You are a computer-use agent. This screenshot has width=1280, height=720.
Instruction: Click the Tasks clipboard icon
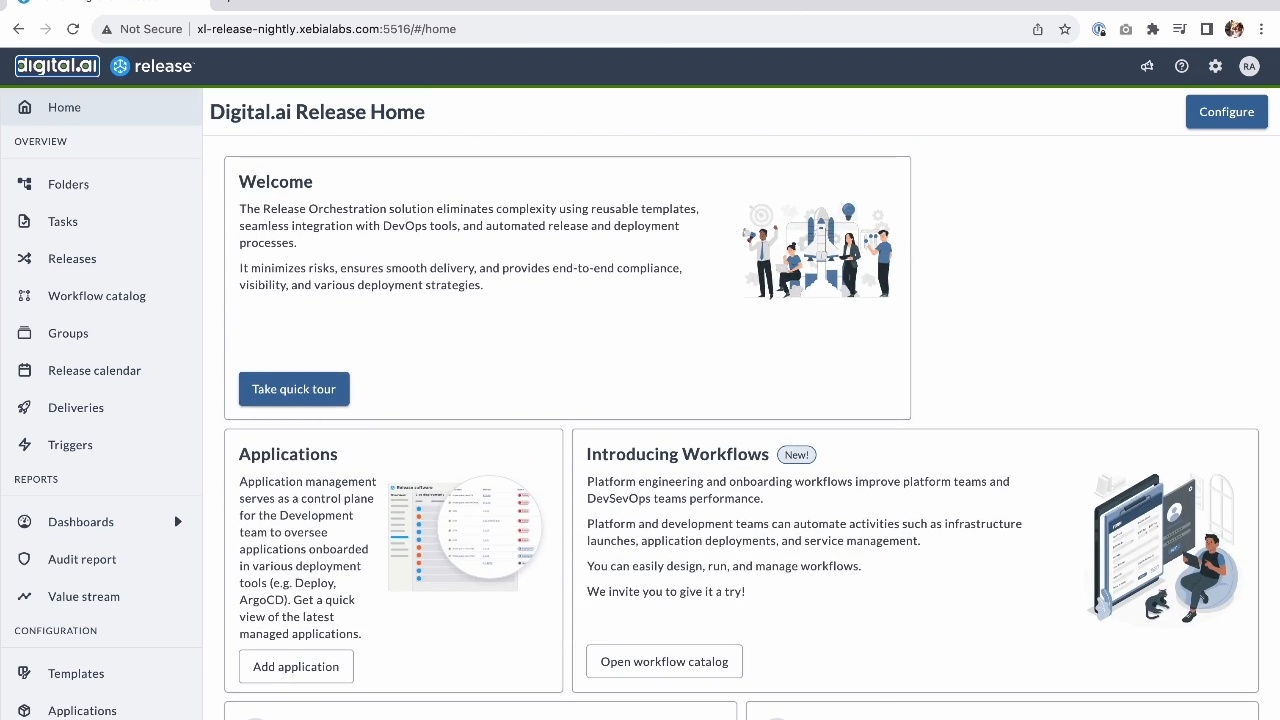coord(25,221)
